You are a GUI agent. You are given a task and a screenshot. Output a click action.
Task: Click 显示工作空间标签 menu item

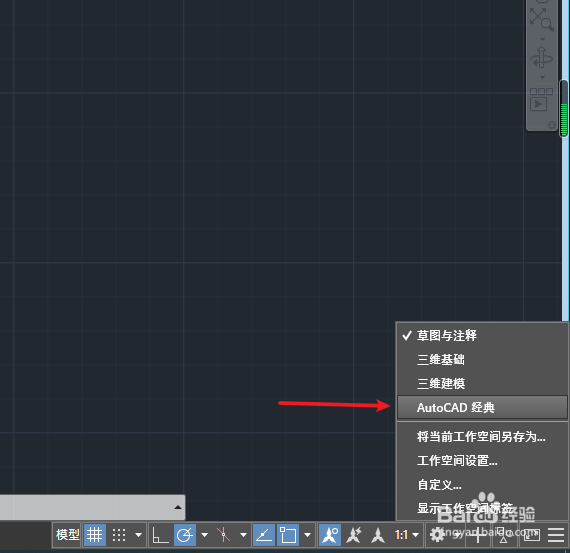coord(482,508)
